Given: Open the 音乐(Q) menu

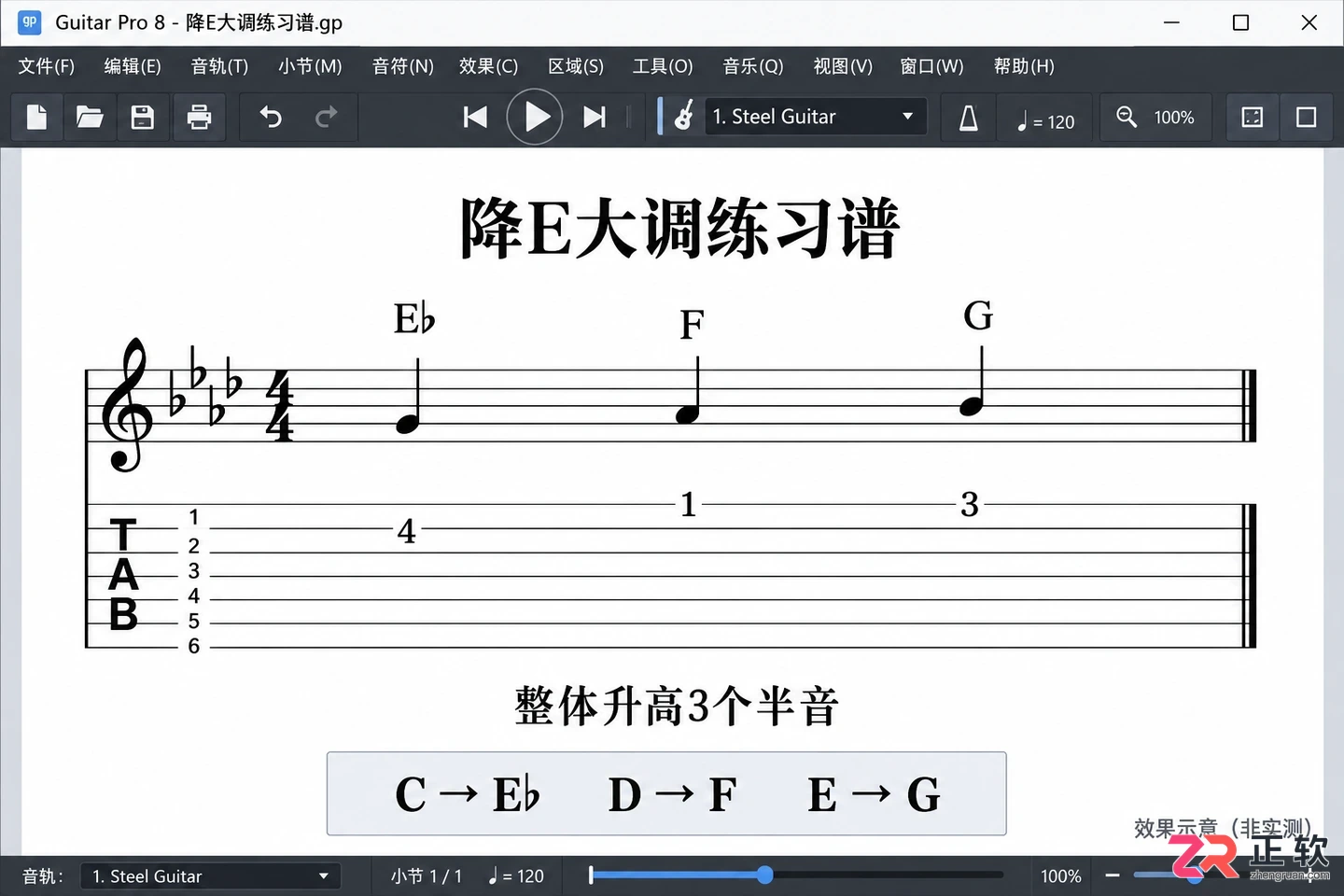Looking at the screenshot, I should (753, 66).
